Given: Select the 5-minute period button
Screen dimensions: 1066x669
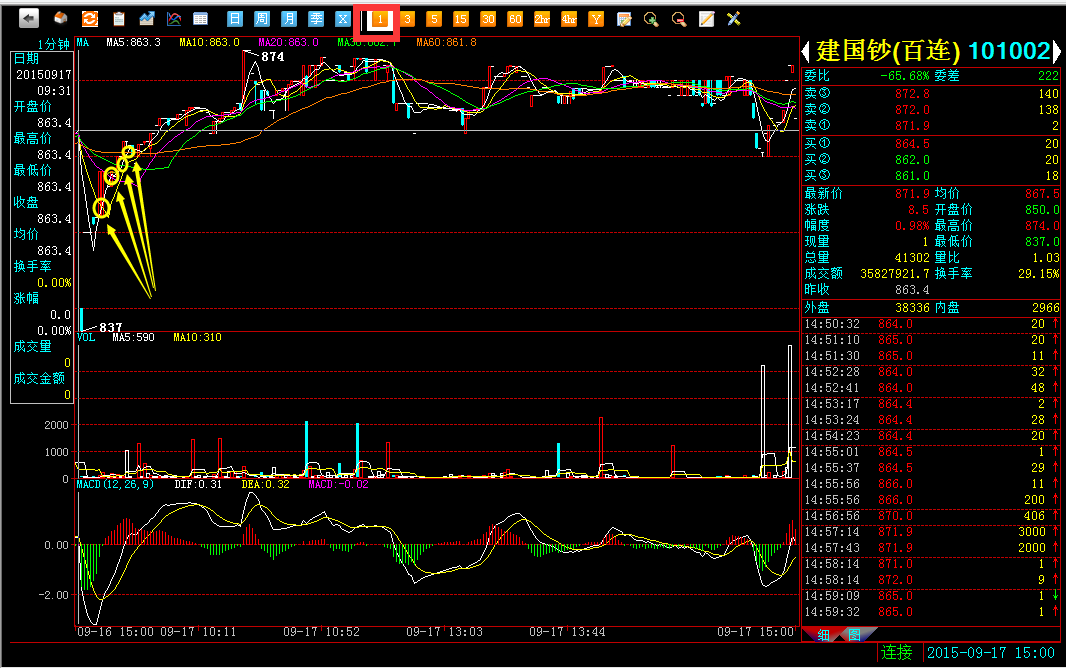Looking at the screenshot, I should click(x=434, y=18).
